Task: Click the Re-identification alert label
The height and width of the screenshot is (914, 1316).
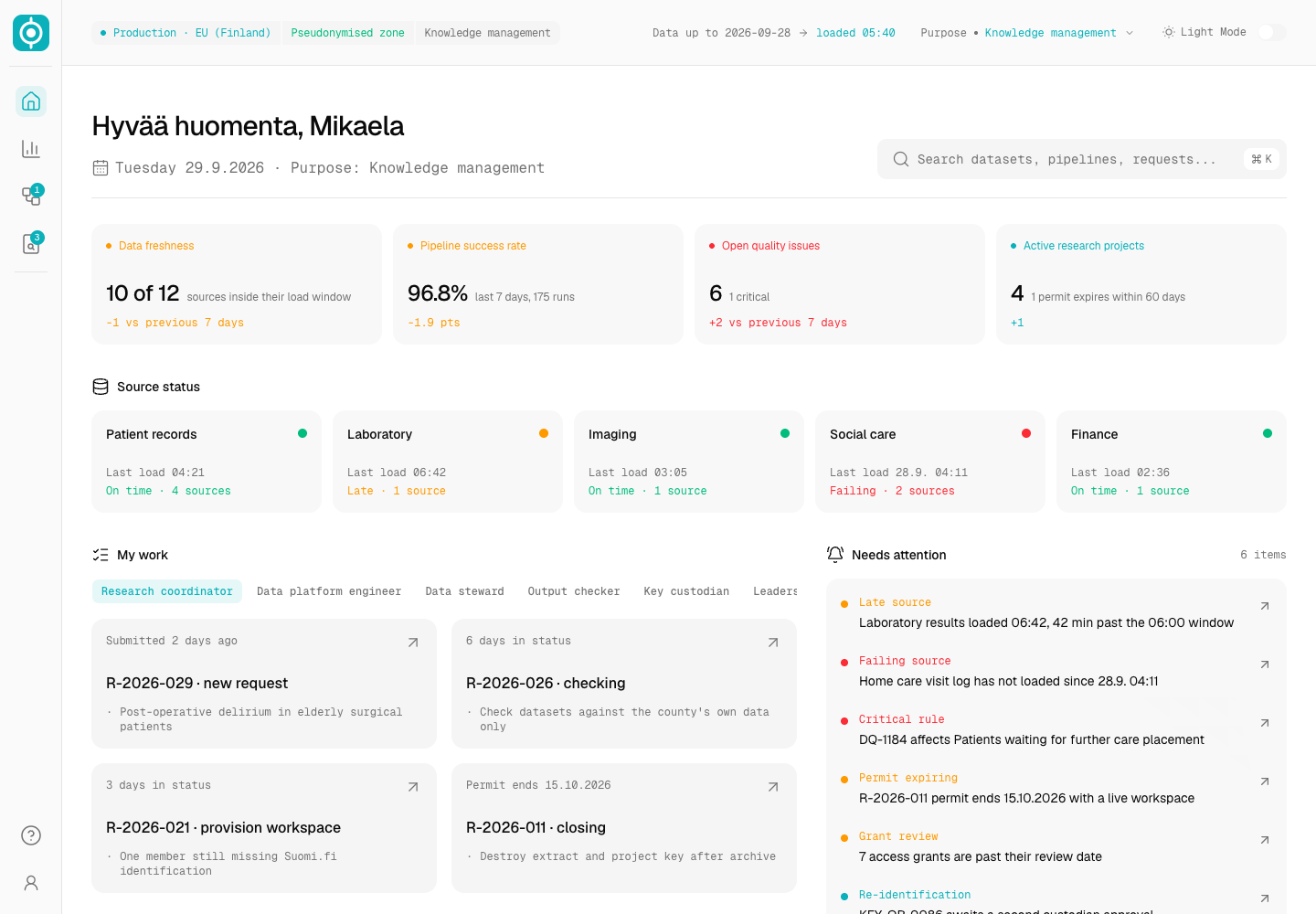Action: (x=915, y=895)
